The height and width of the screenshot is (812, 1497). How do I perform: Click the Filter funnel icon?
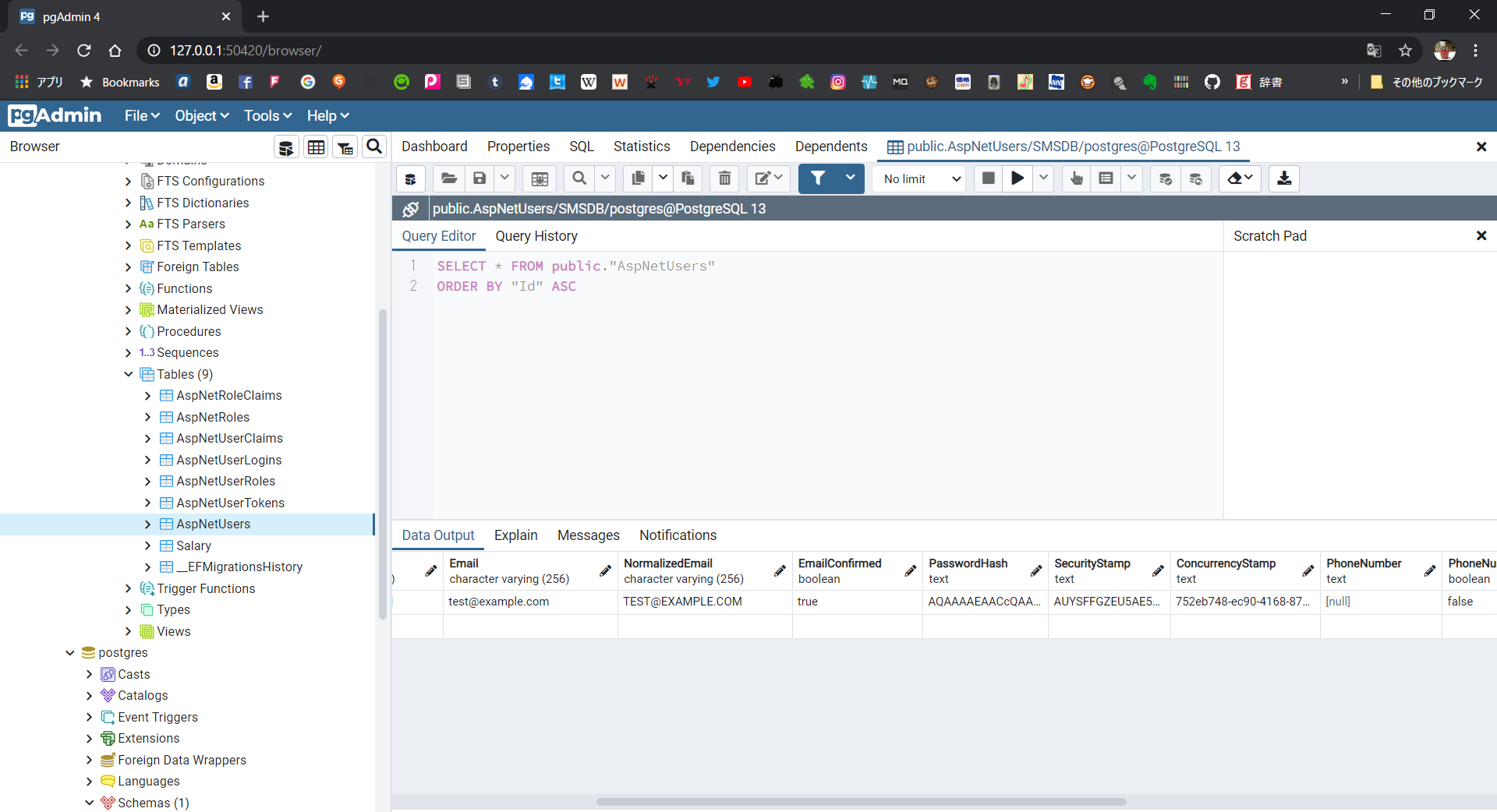pyautogui.click(x=817, y=178)
